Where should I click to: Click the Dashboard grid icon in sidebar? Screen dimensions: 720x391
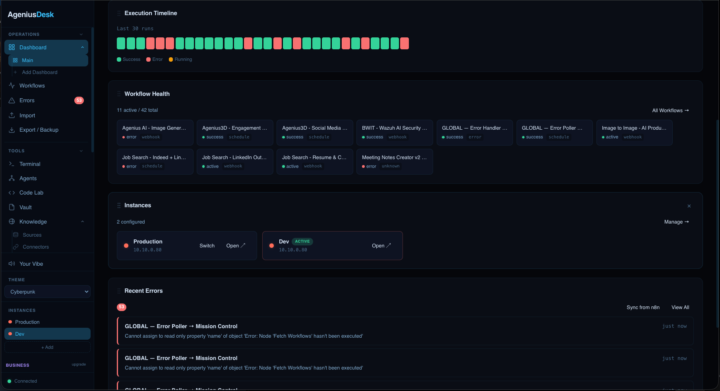12,47
